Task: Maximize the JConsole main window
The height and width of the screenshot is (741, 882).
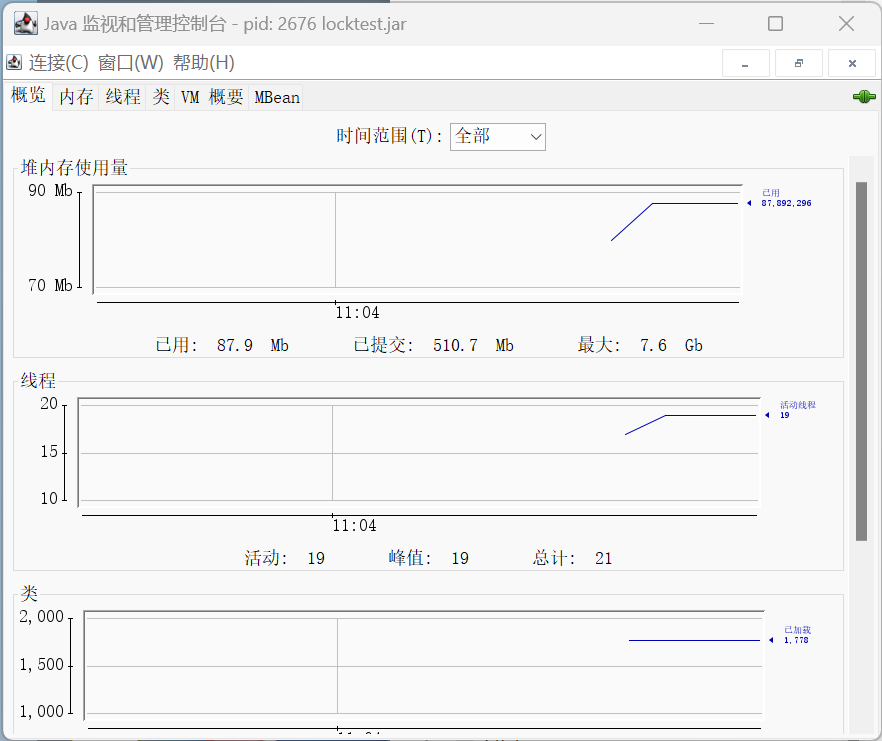Action: [x=775, y=24]
